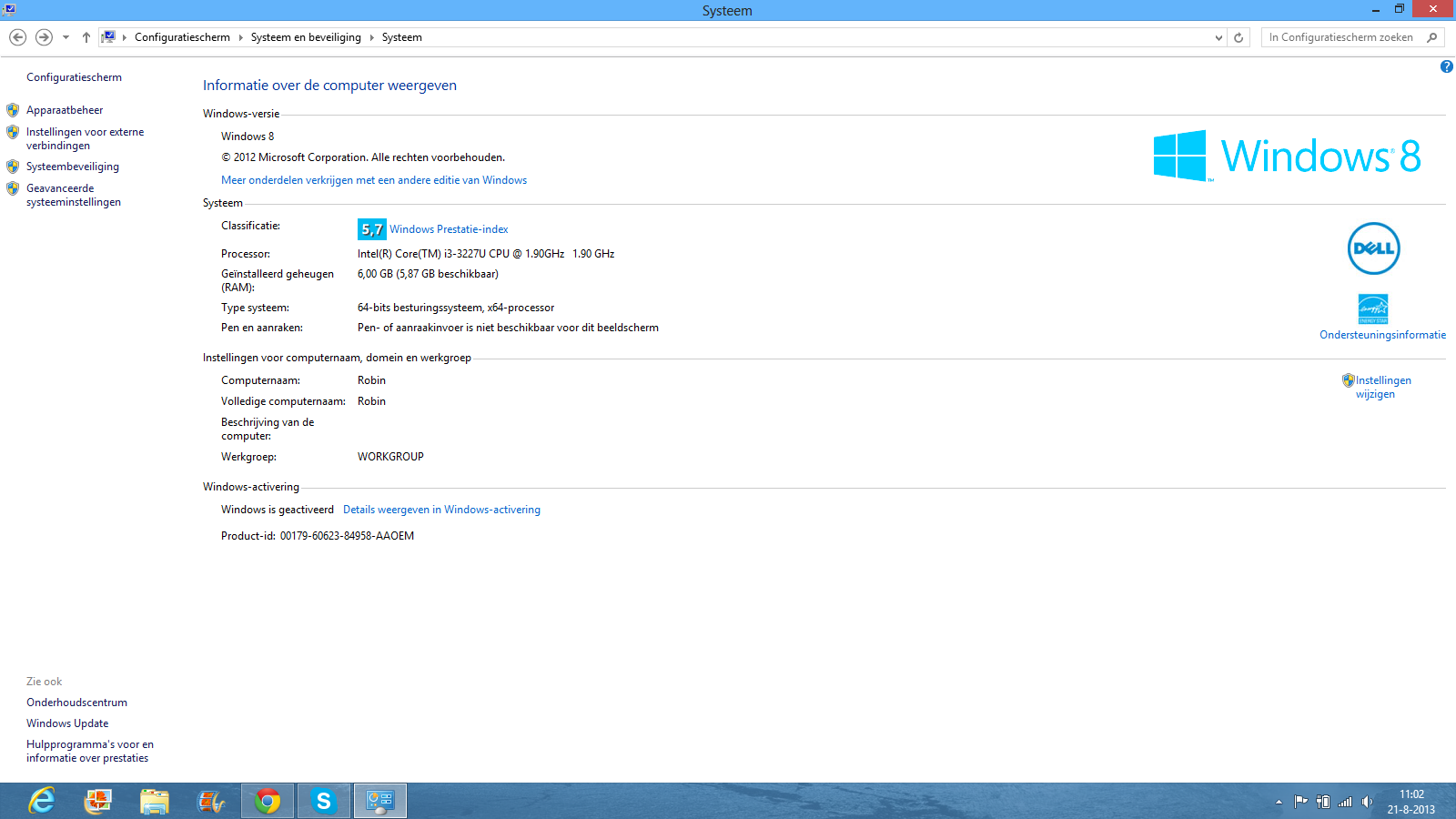Go up one level with Up arrow

coord(86,37)
